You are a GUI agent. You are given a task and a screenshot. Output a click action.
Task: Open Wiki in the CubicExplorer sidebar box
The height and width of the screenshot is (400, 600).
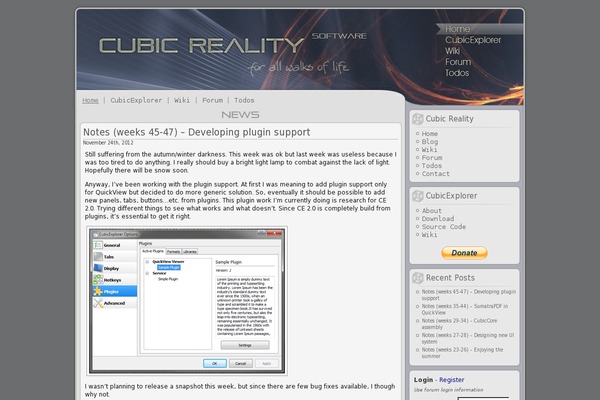429,235
